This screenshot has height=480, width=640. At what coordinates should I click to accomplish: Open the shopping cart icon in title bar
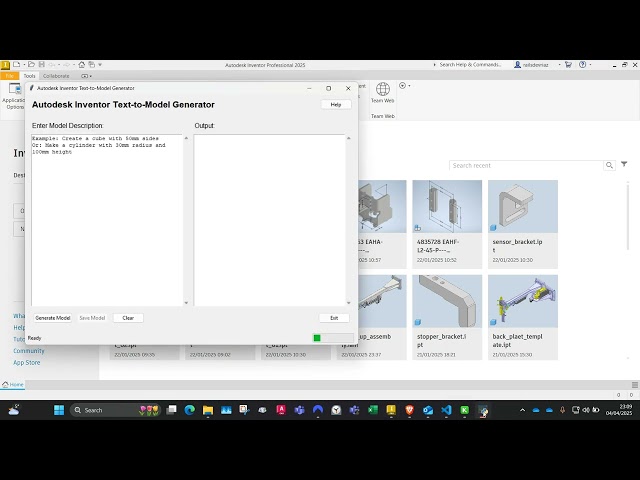(568, 64)
